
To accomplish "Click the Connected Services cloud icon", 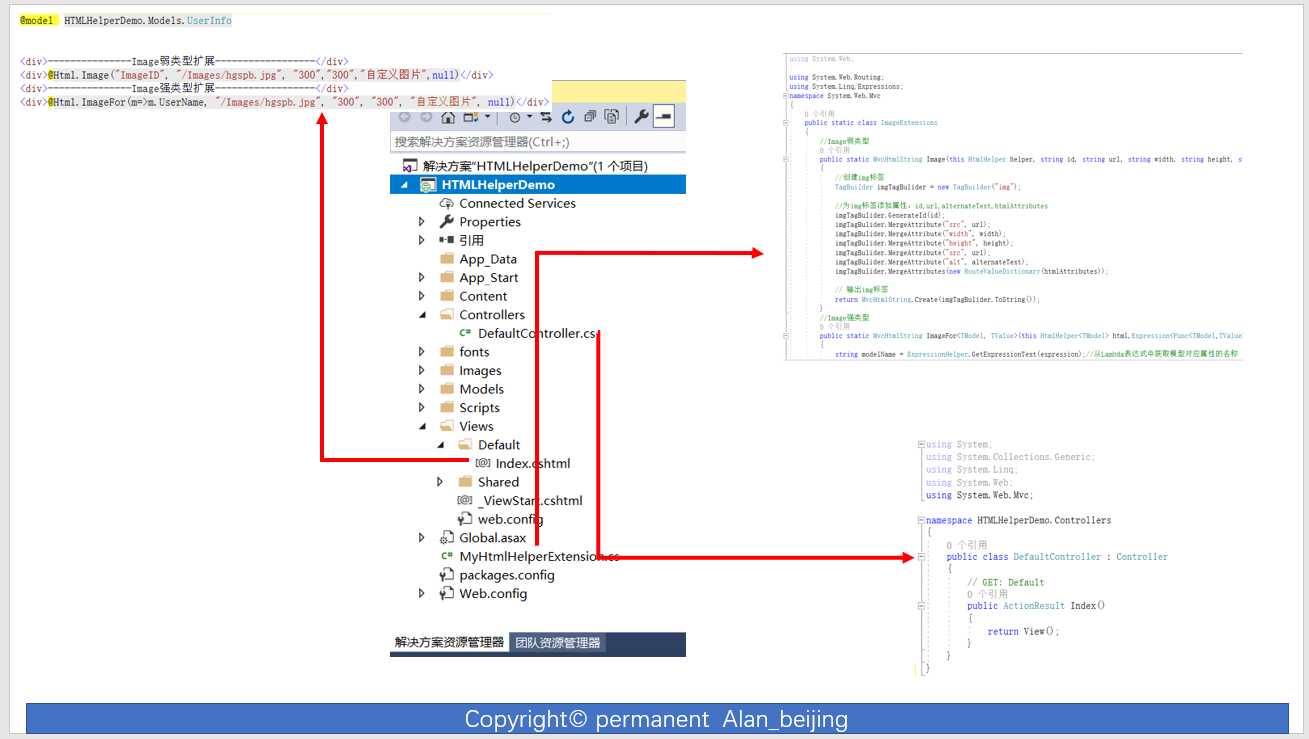I will [446, 203].
